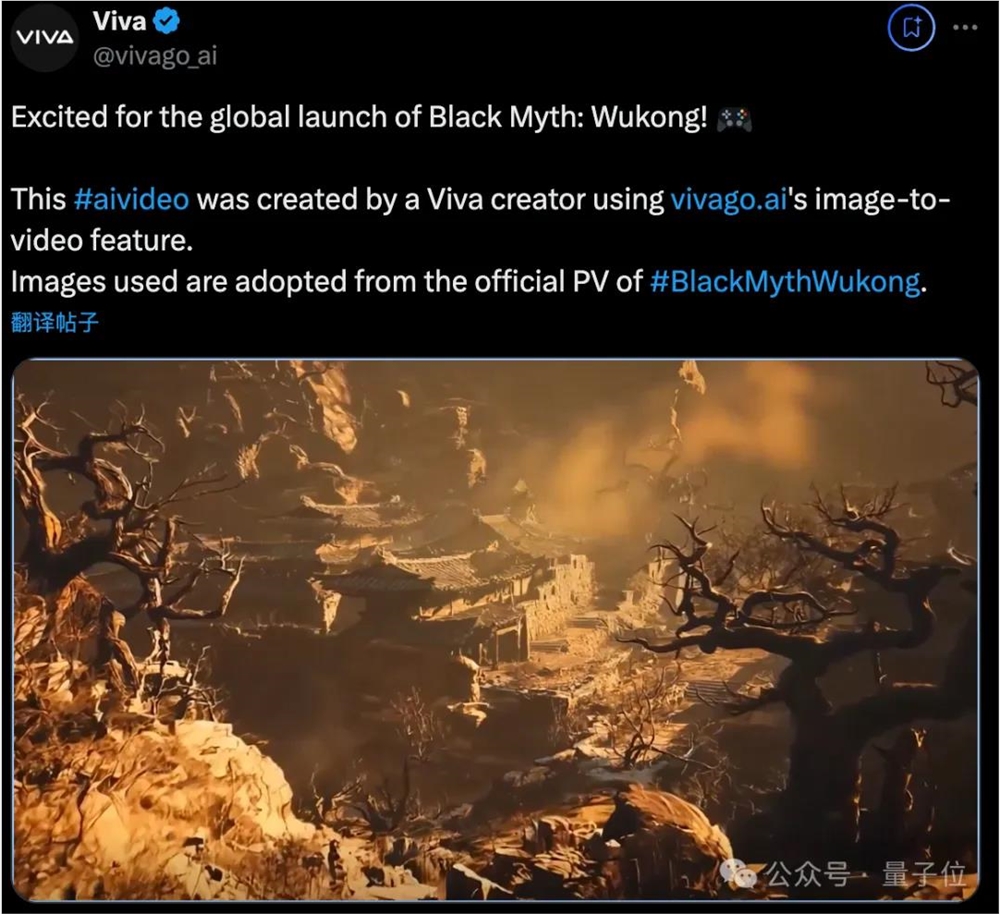Click the blue verified badge beside Viva

coord(166,22)
